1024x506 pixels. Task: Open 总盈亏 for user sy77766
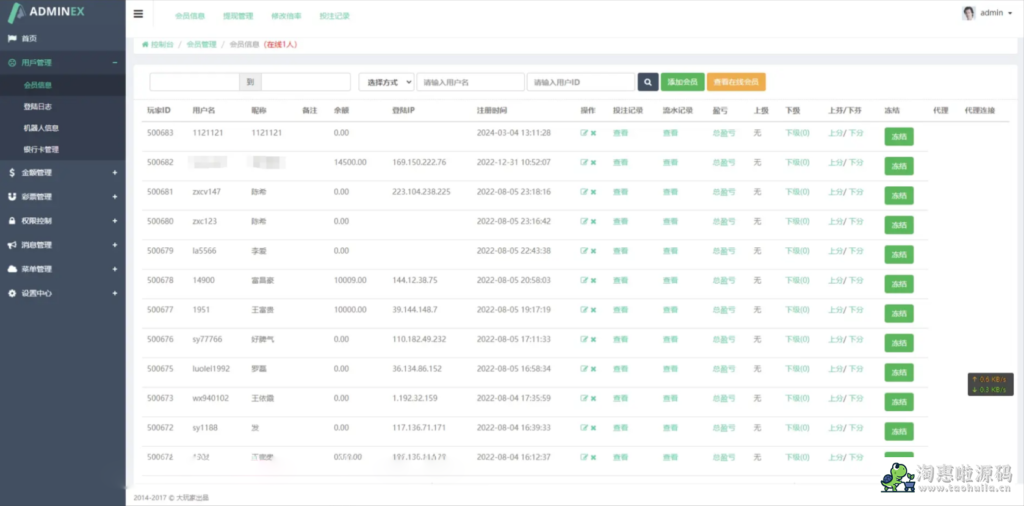(x=724, y=340)
